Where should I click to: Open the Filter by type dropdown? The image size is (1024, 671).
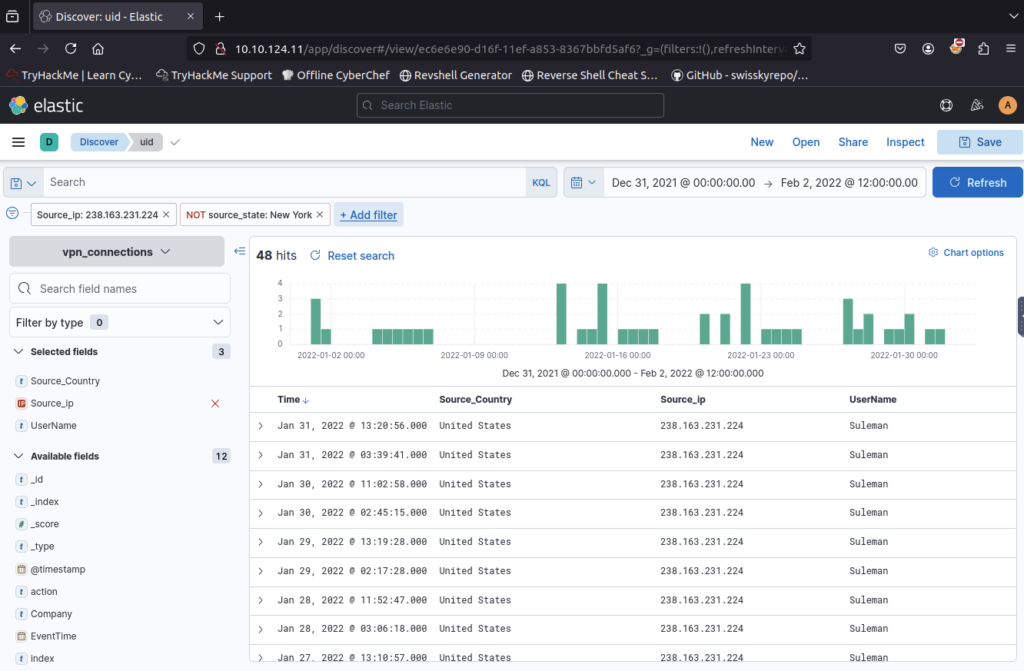(x=120, y=322)
